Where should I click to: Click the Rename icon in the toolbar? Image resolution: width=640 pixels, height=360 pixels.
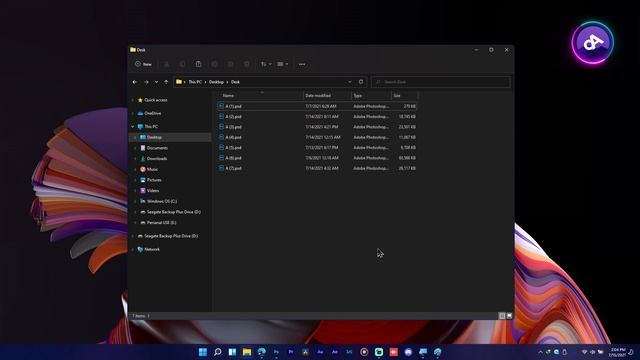pyautogui.click(x=215, y=64)
